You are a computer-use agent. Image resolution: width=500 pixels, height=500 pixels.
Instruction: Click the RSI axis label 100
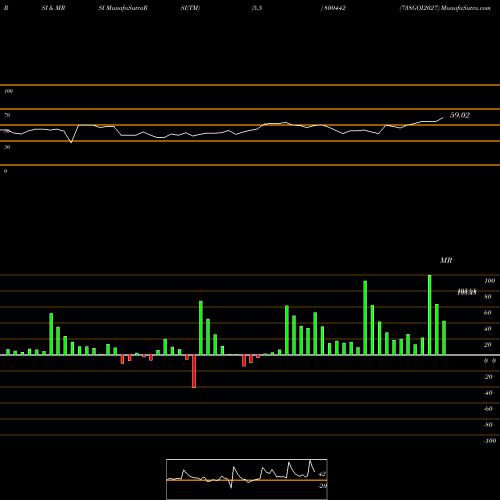(8, 91)
